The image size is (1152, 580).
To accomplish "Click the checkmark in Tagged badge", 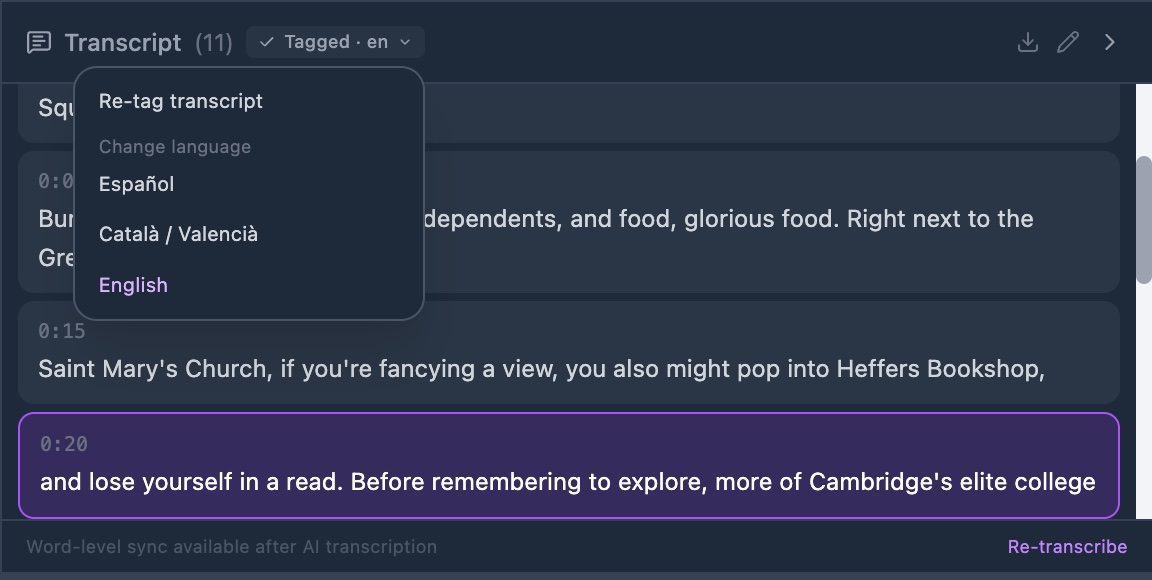I will 267,43.
